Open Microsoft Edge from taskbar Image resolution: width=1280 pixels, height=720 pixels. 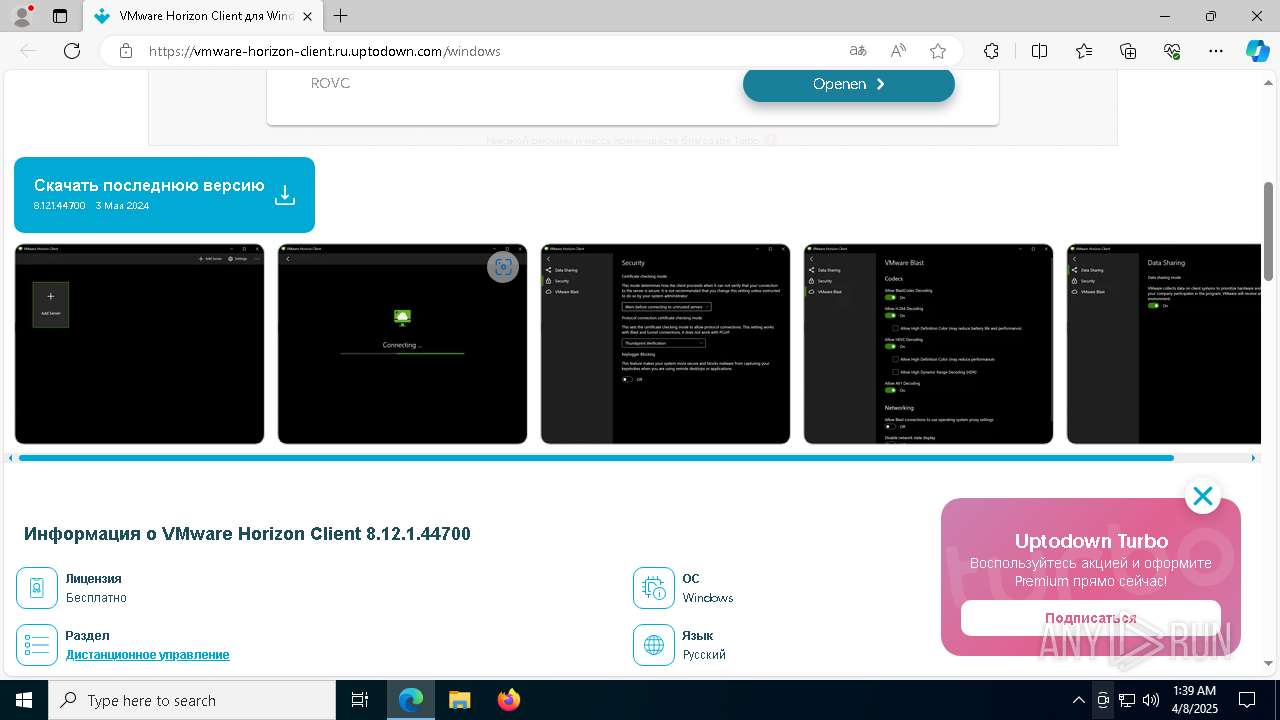pyautogui.click(x=411, y=700)
